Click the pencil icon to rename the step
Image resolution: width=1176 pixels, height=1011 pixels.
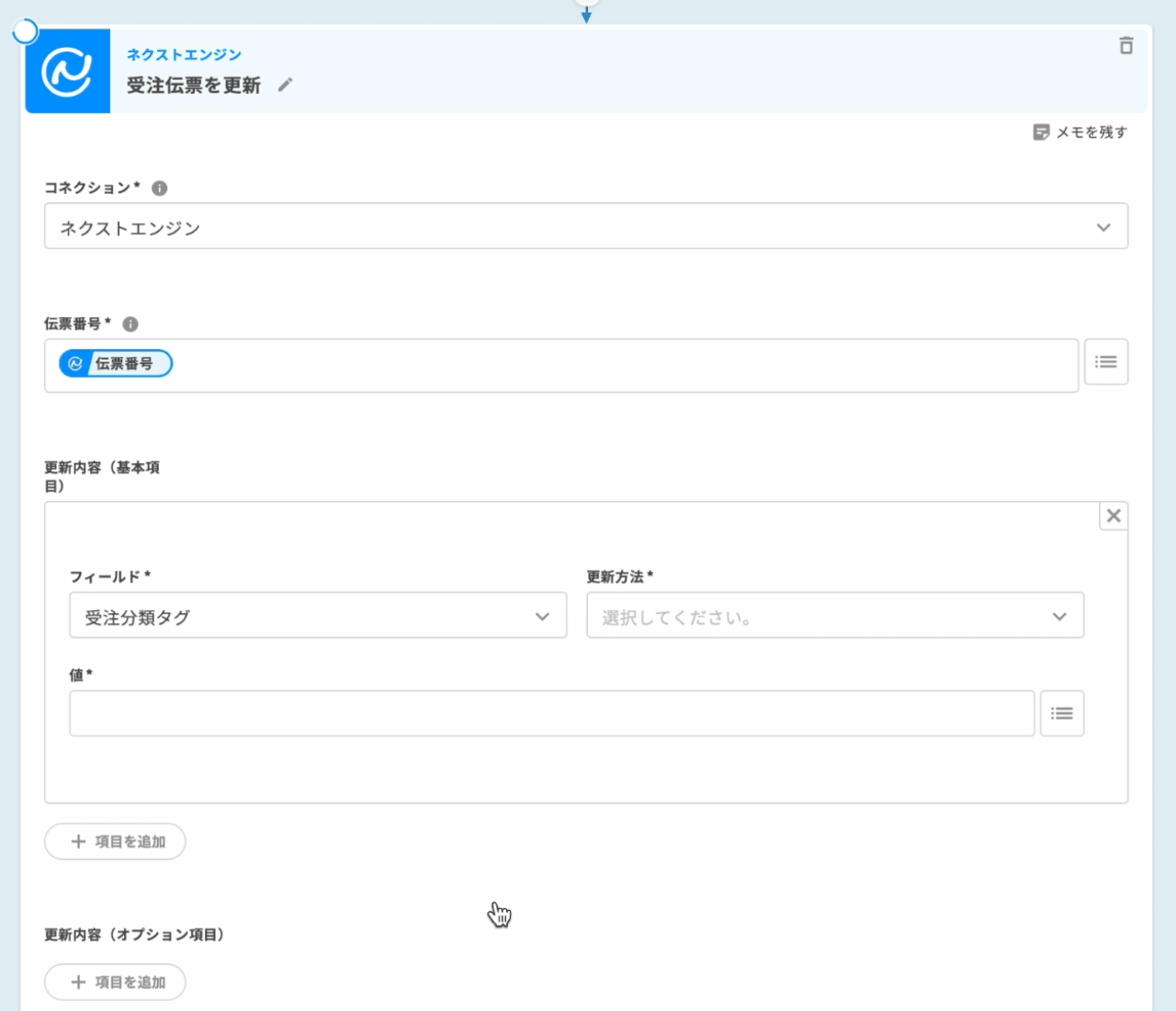tap(286, 85)
